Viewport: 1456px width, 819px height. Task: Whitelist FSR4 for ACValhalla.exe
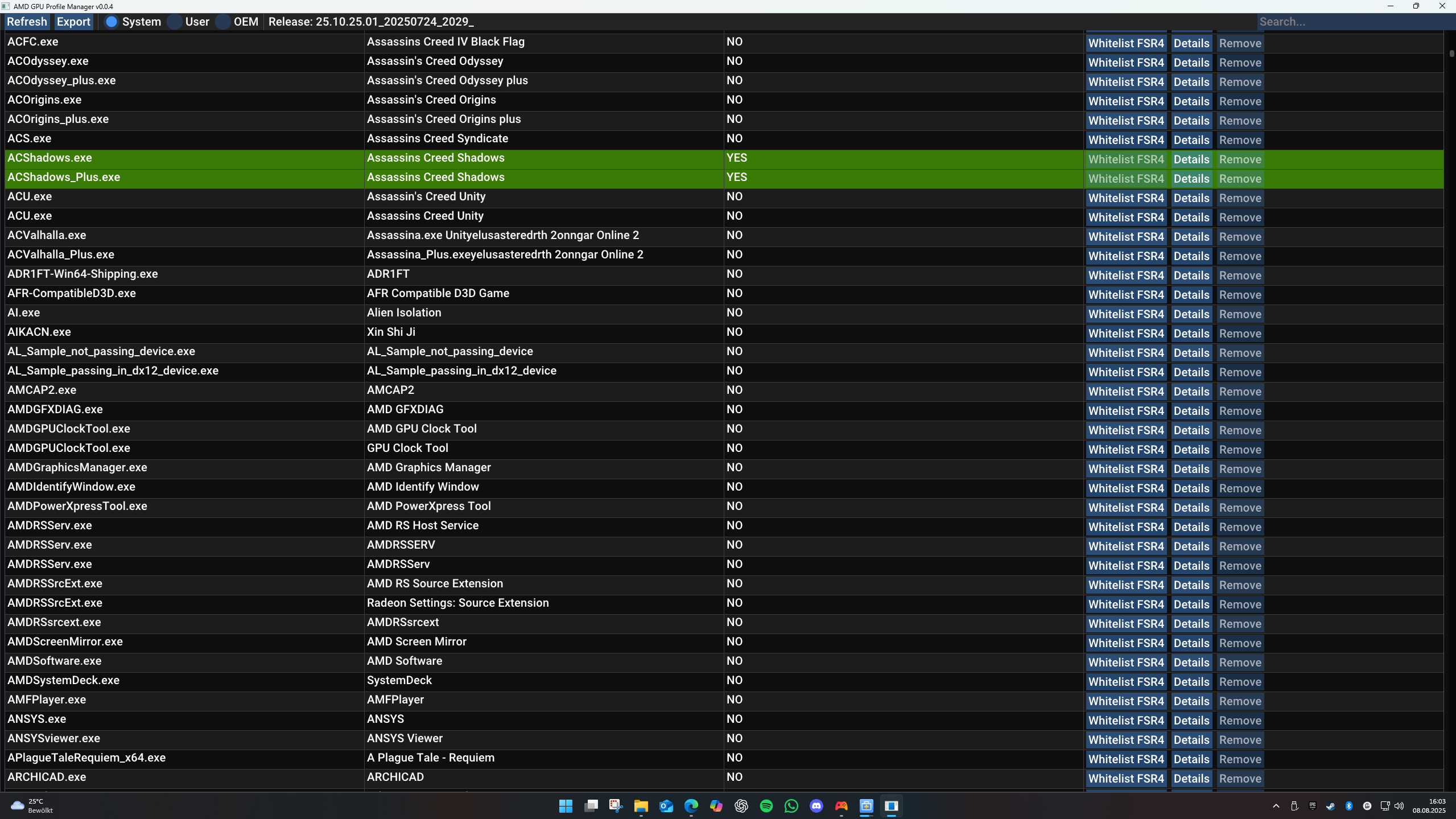coord(1125,237)
